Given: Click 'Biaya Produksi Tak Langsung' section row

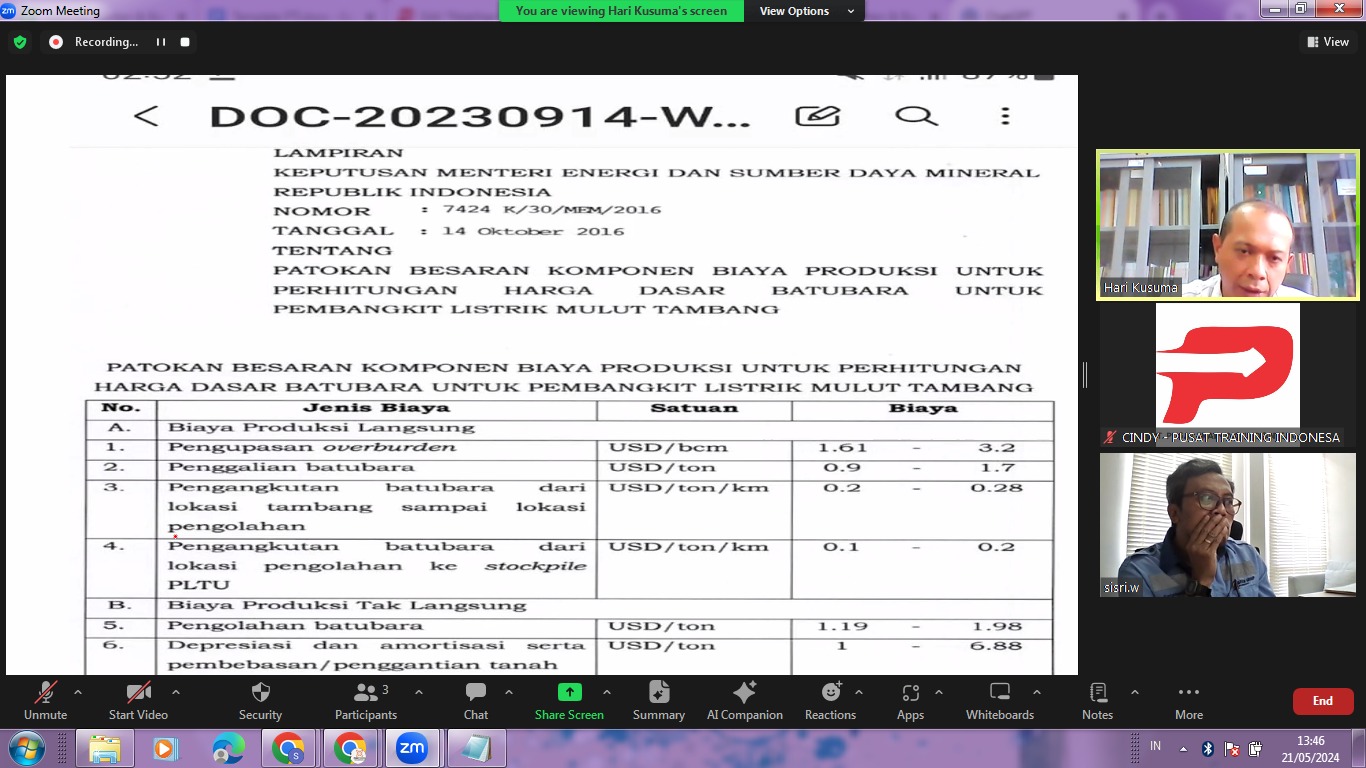Looking at the screenshot, I should [x=569, y=606].
